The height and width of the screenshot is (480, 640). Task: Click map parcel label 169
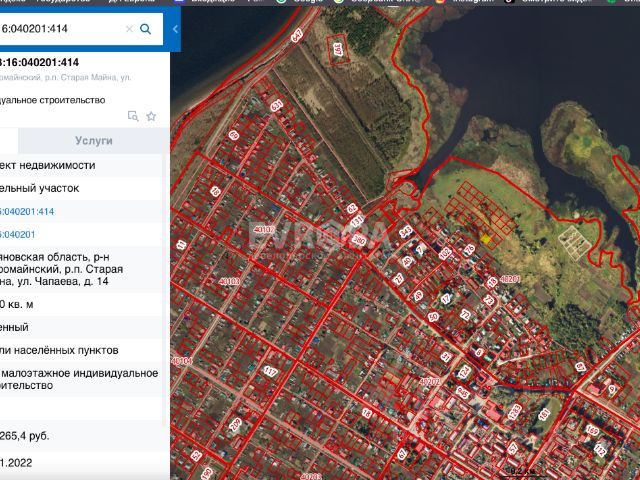pos(592,430)
